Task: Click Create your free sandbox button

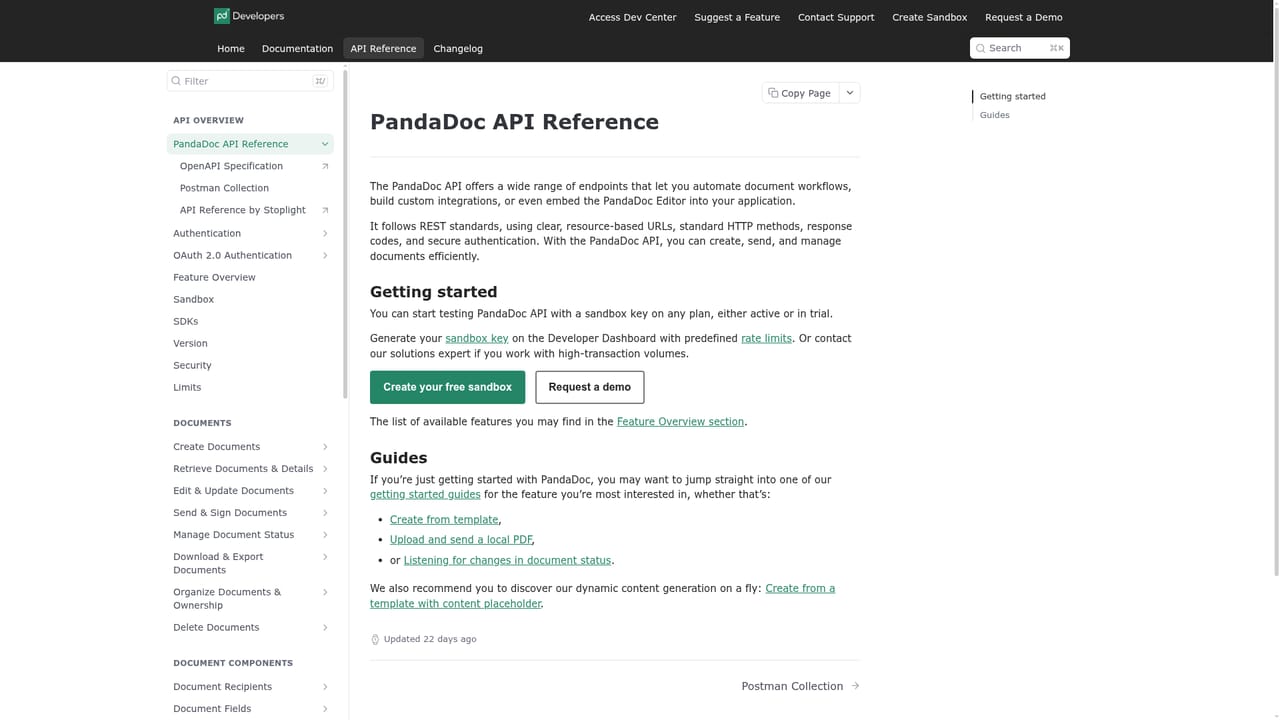Action: 447,387
